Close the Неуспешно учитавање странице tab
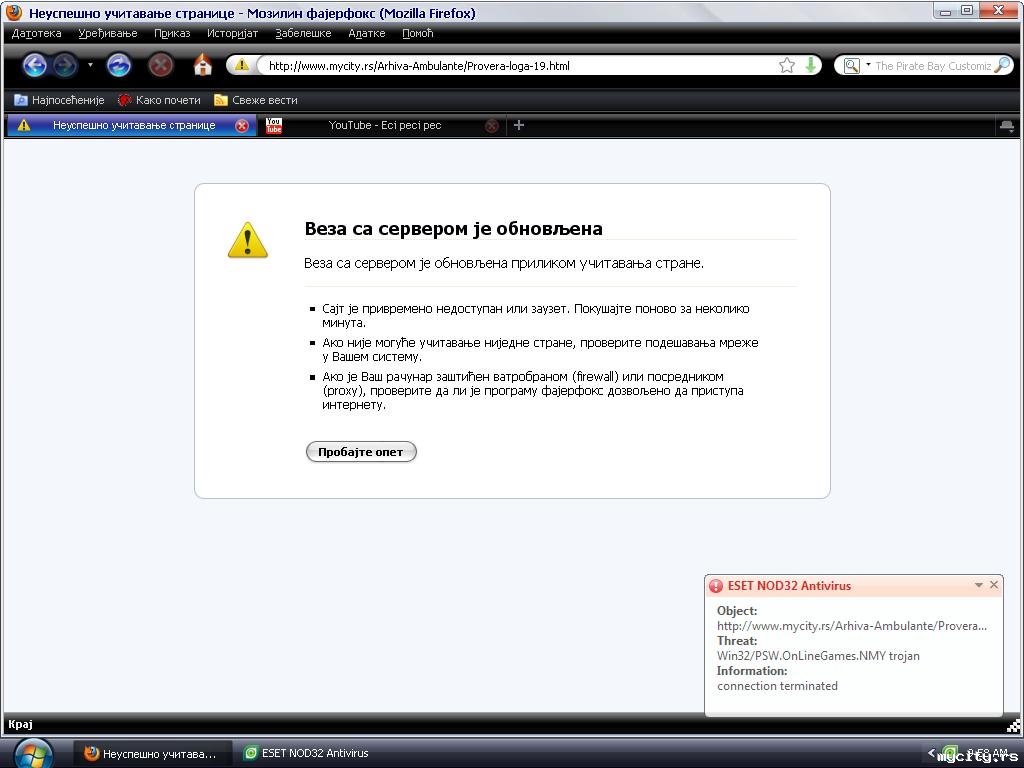Screen dimensions: 1024x768 coord(242,125)
